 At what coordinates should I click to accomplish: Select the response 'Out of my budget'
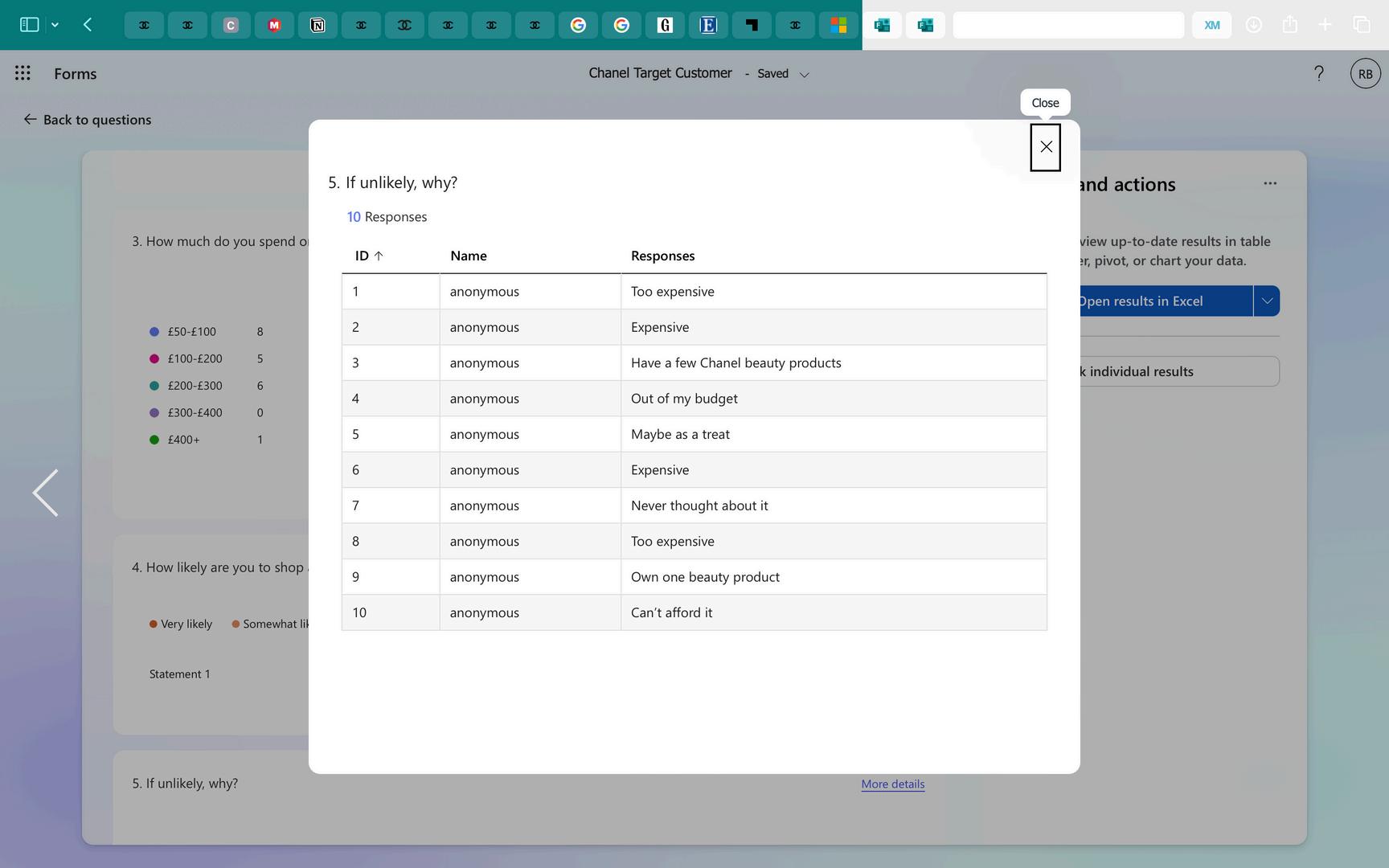(x=684, y=399)
